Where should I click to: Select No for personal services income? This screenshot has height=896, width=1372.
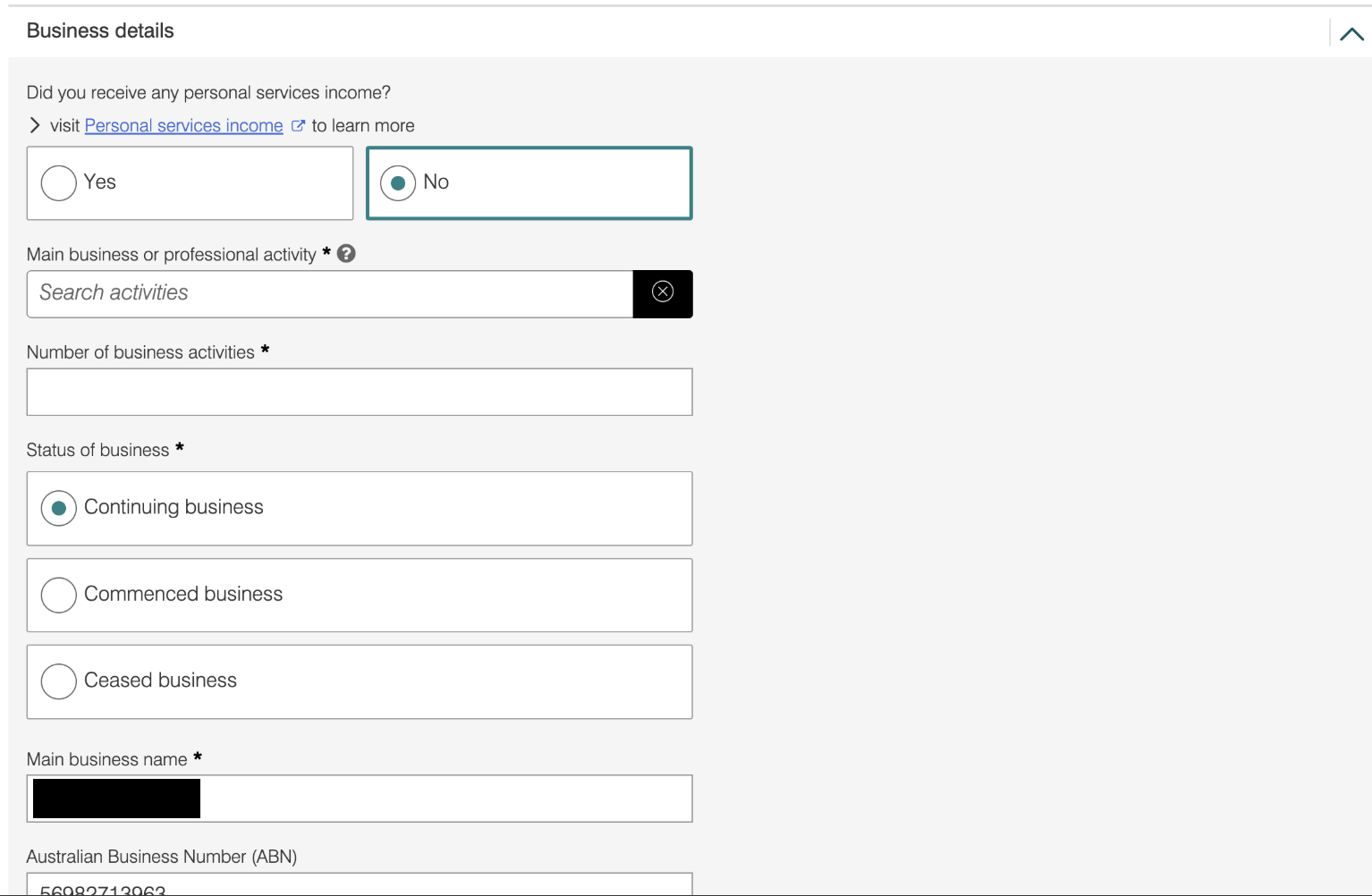[529, 183]
